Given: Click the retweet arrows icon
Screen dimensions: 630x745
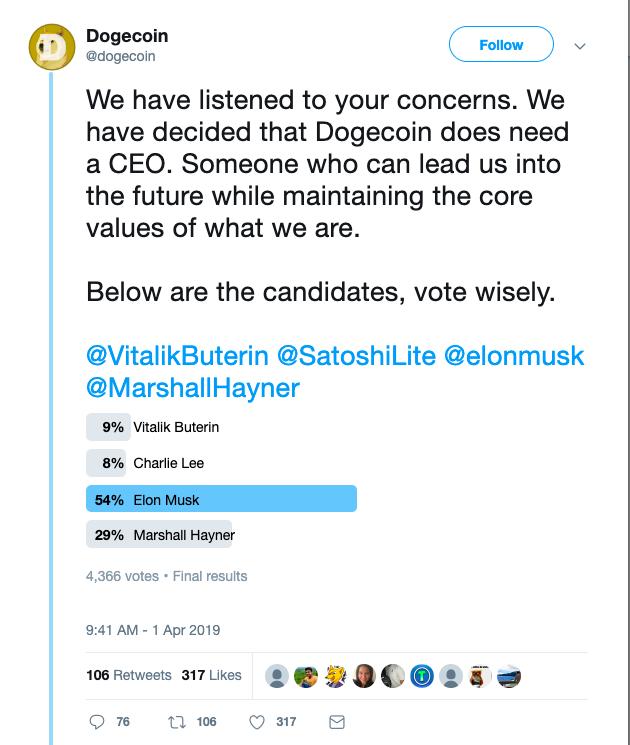Looking at the screenshot, I should click(176, 722).
